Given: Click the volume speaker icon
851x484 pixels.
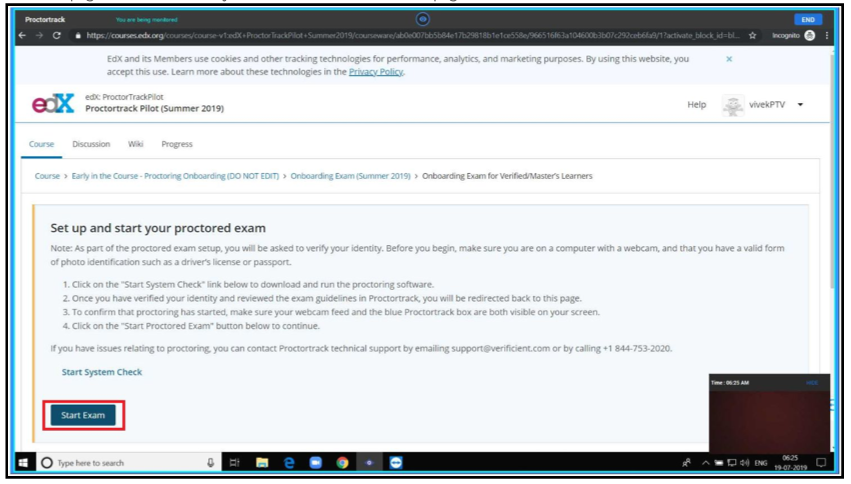Looking at the screenshot, I should pyautogui.click(x=745, y=463).
